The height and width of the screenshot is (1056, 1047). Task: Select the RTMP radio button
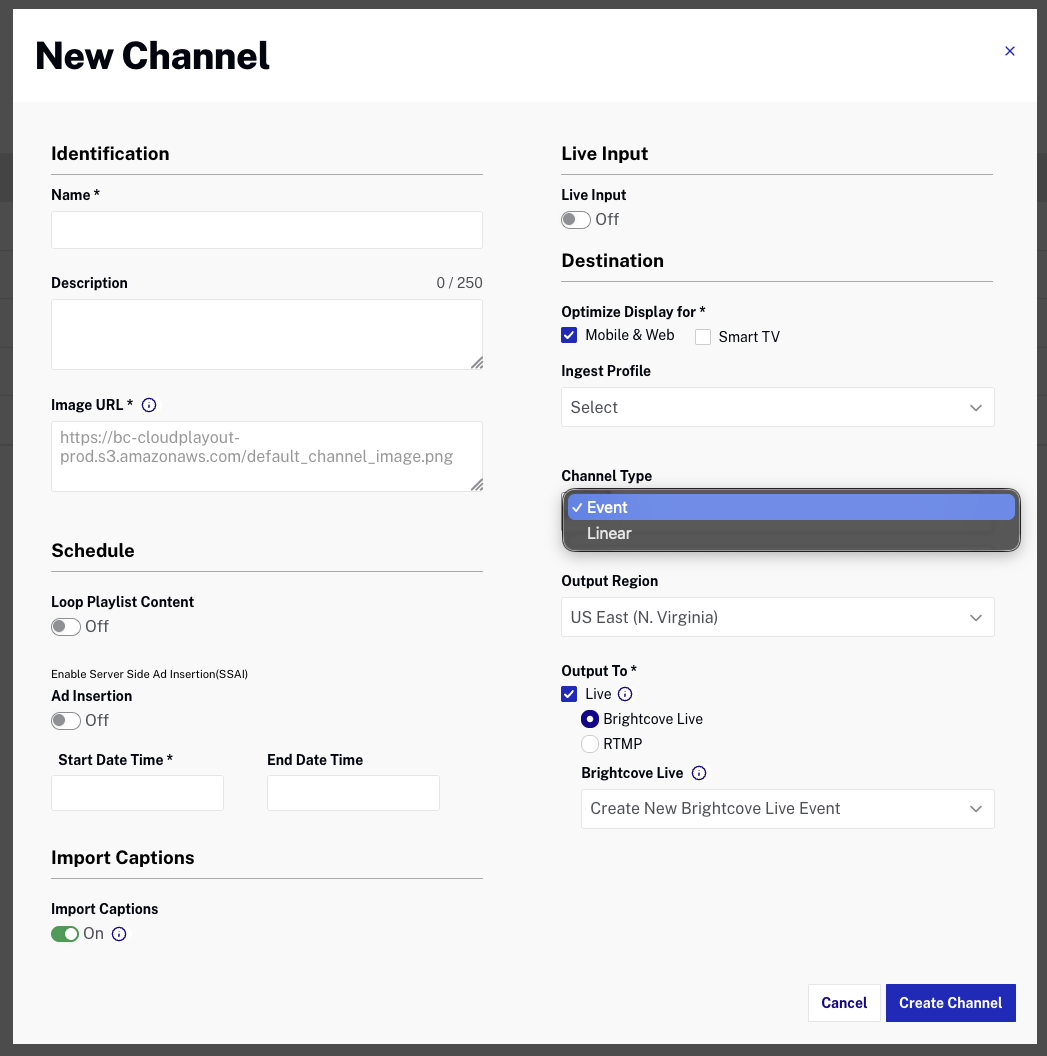(x=590, y=744)
